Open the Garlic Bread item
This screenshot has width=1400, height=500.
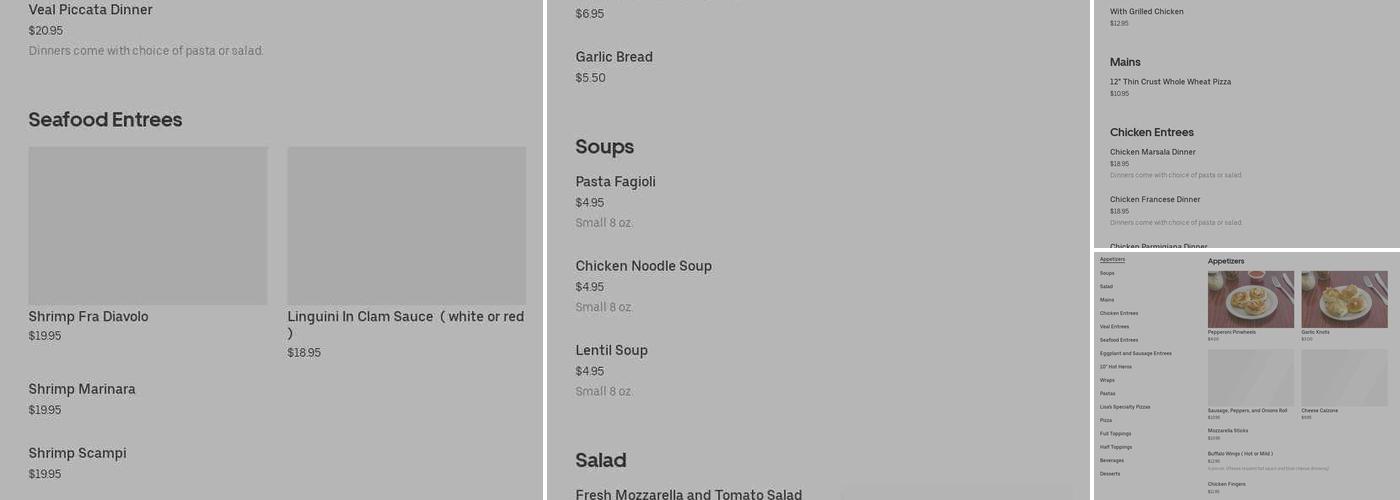point(614,57)
